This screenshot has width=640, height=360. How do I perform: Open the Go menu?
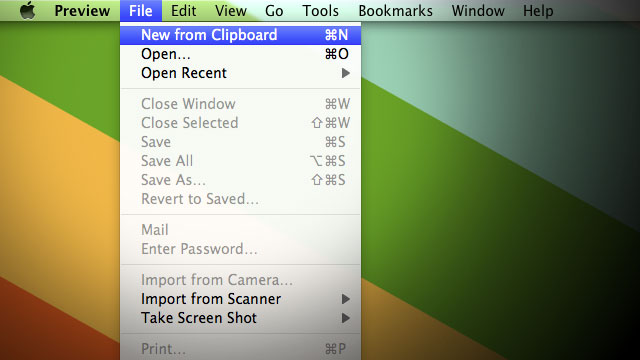pyautogui.click(x=274, y=11)
